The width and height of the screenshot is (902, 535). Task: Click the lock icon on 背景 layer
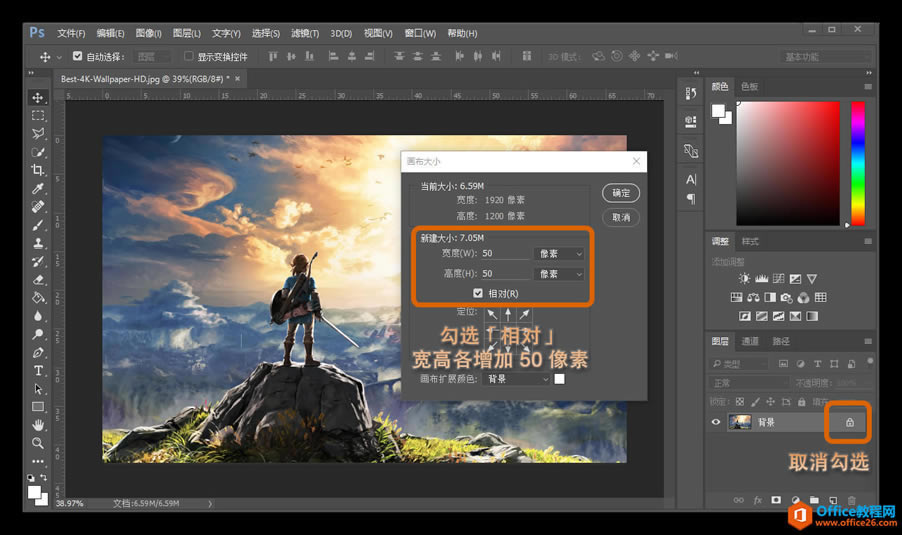click(850, 422)
